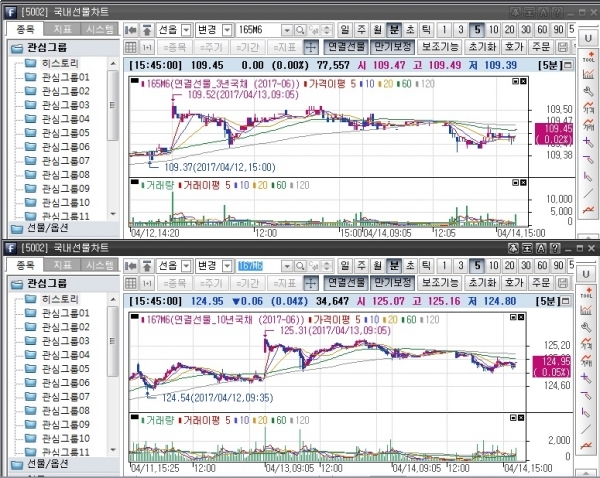Screen dimensions: 600x478
Task: Select 틱 (tick) period in bottom window
Action: [x=426, y=266]
